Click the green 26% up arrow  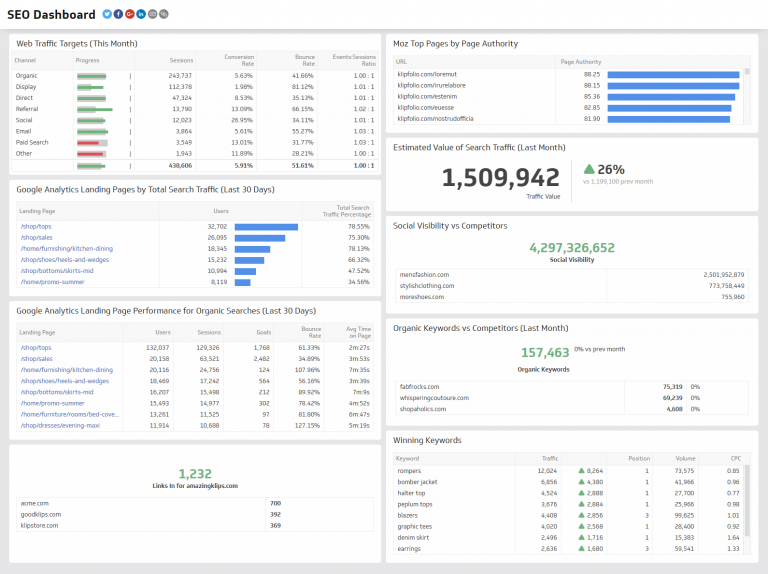pyautogui.click(x=589, y=169)
